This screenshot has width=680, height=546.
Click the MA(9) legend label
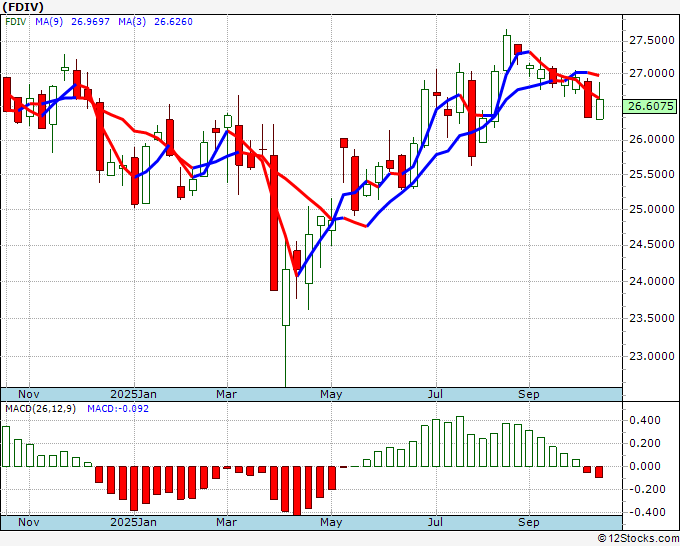click(x=49, y=22)
